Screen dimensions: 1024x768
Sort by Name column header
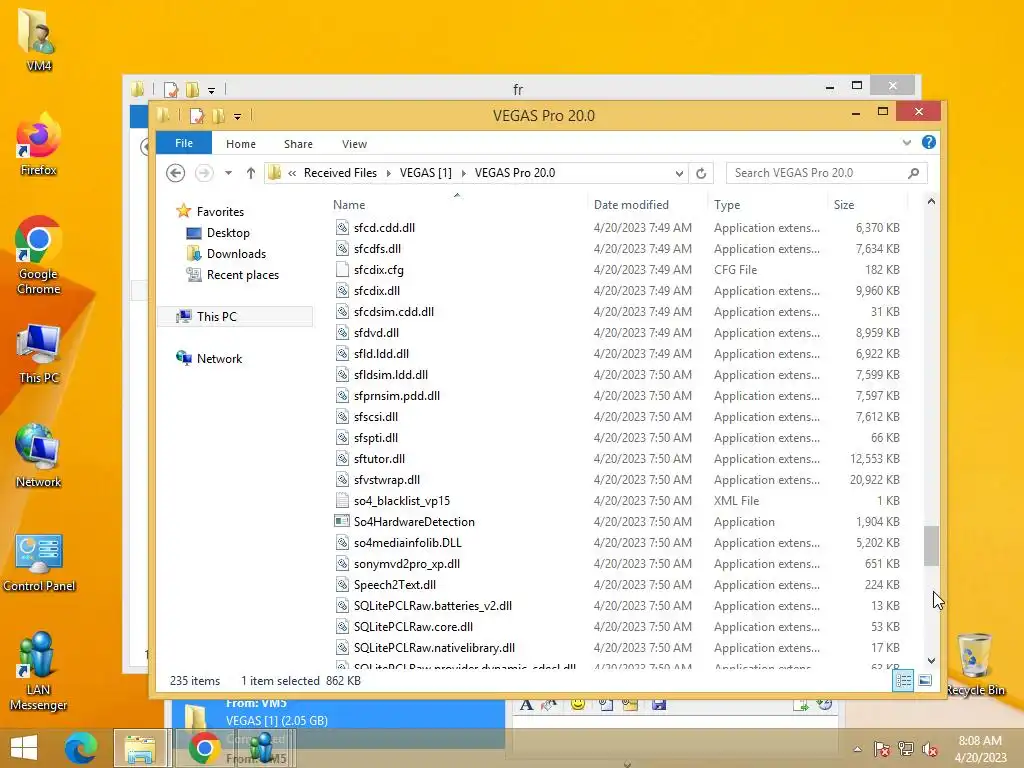pos(349,204)
